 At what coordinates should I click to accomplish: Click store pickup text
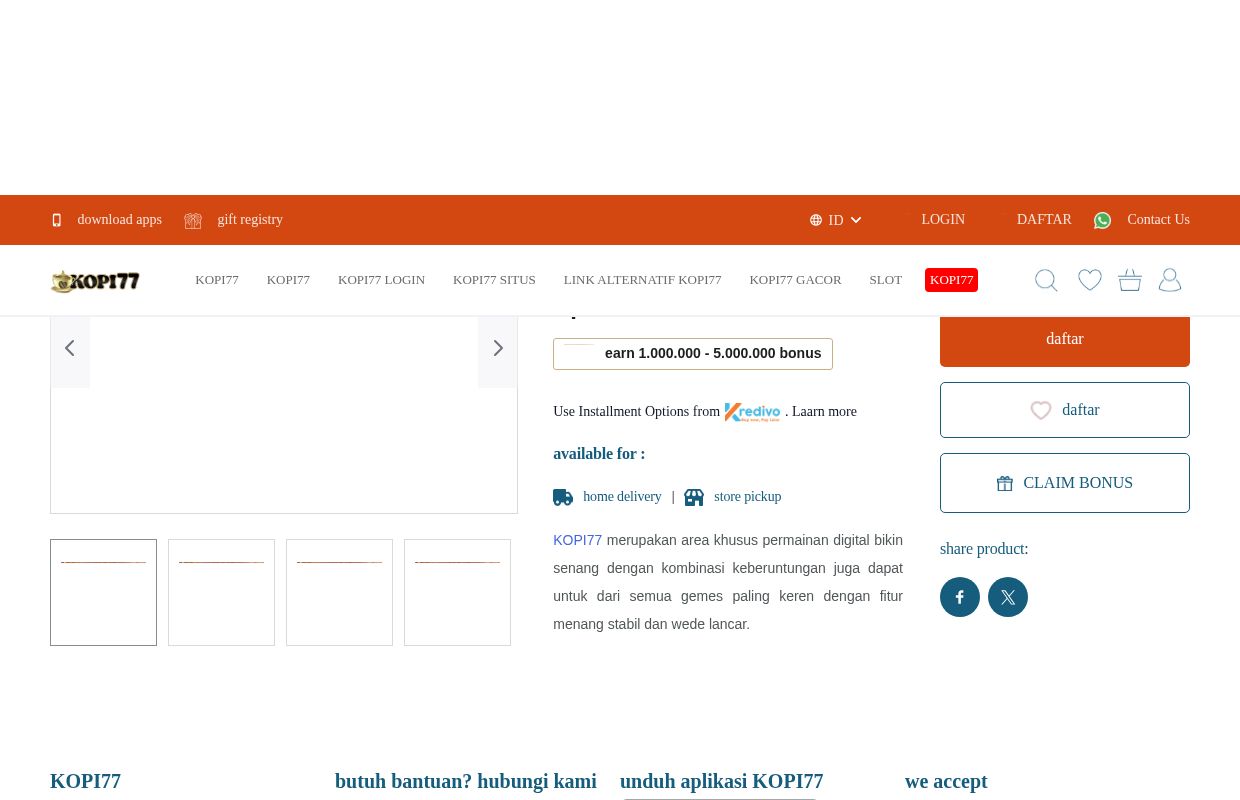pyautogui.click(x=747, y=497)
